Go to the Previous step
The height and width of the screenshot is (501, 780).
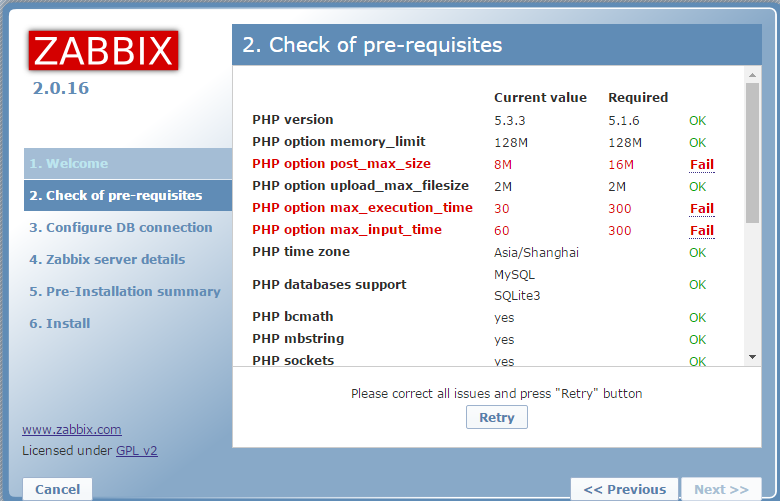click(625, 489)
